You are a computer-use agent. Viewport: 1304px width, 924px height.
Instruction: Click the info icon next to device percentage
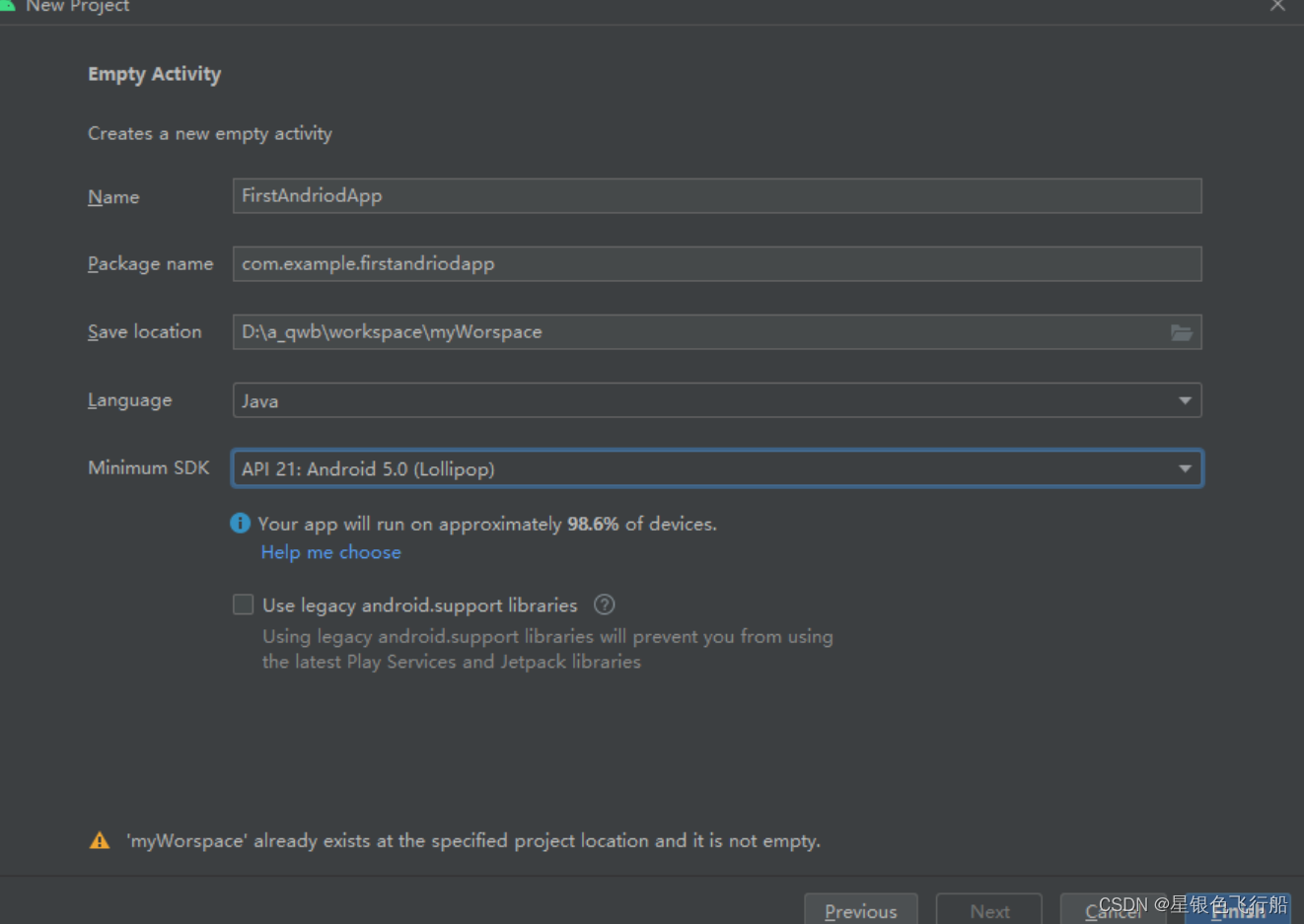(x=240, y=524)
